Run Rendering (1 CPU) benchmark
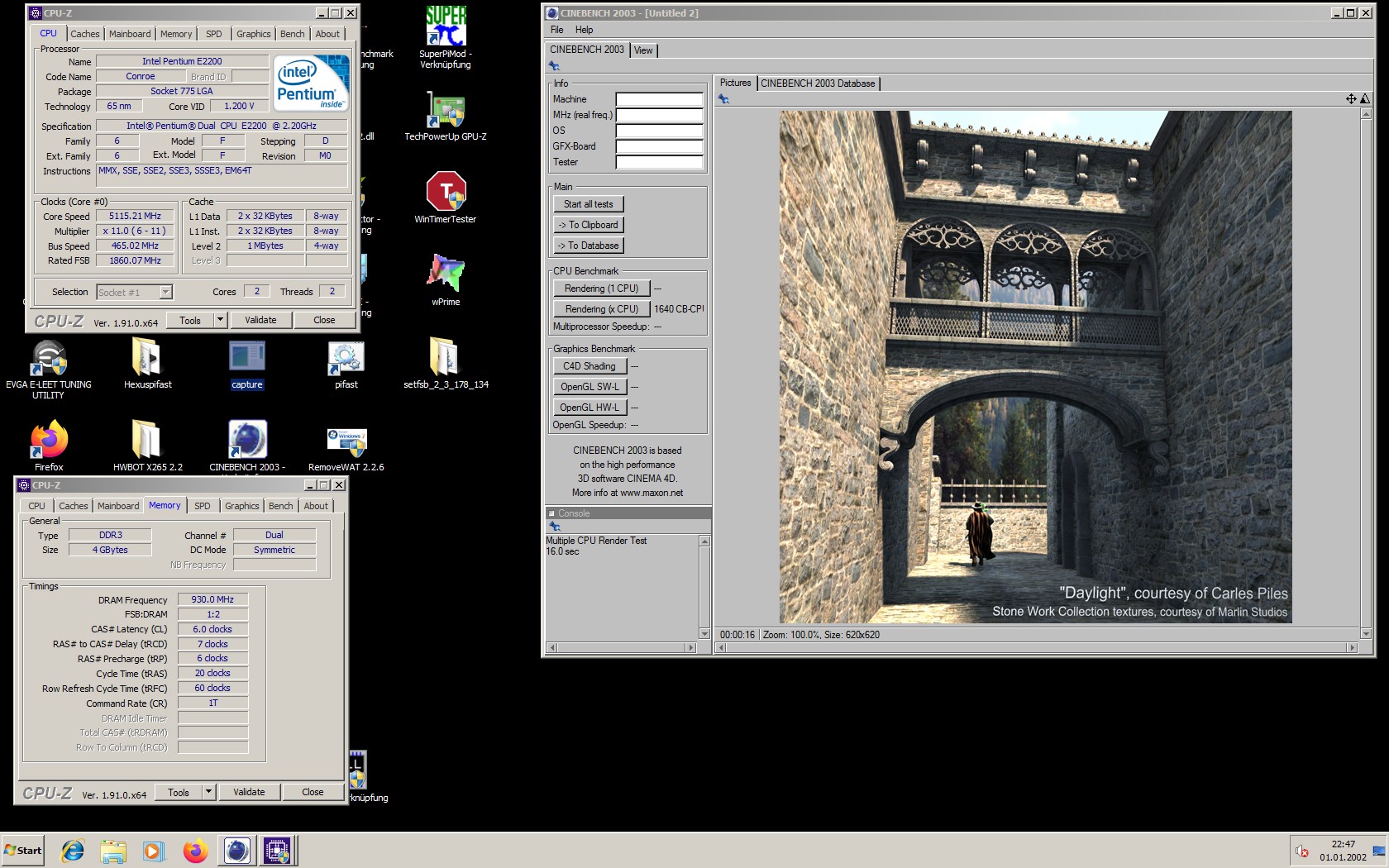Viewport: 1389px width, 868px height. pos(602,289)
